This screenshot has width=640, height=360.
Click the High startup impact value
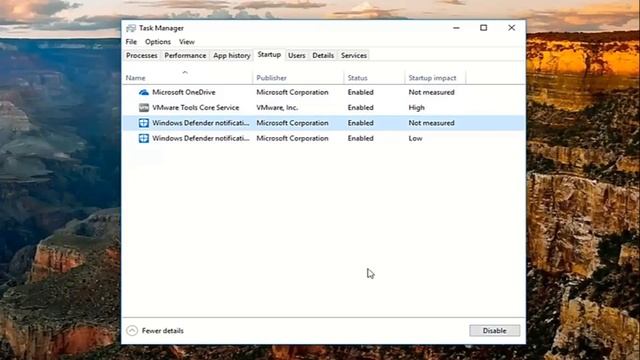[416, 107]
